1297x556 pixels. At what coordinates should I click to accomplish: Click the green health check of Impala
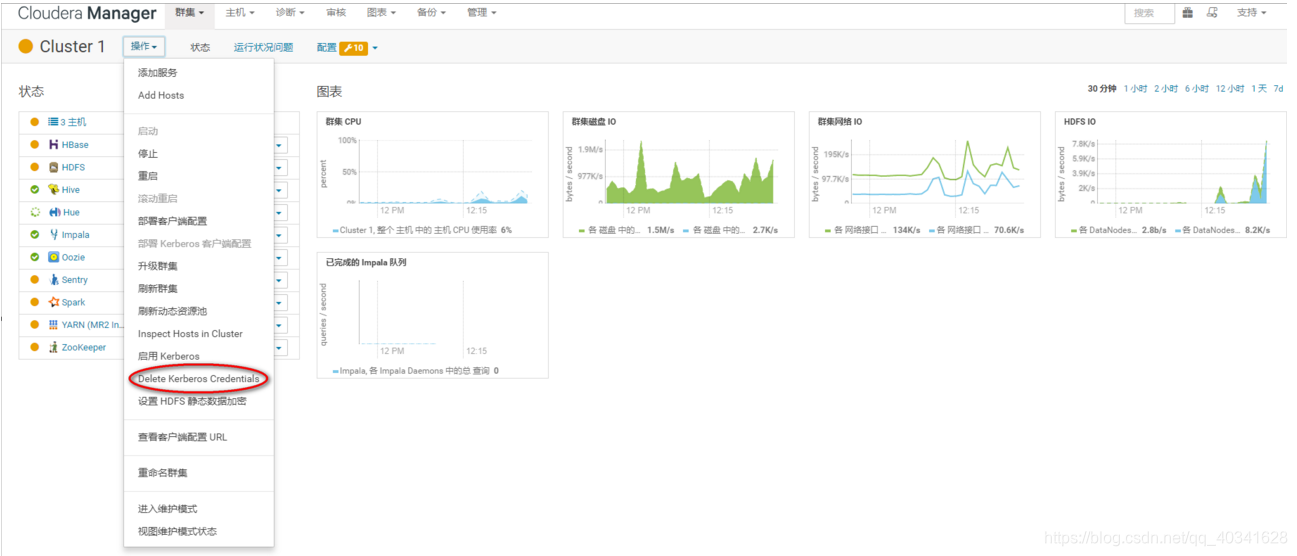[x=35, y=235]
